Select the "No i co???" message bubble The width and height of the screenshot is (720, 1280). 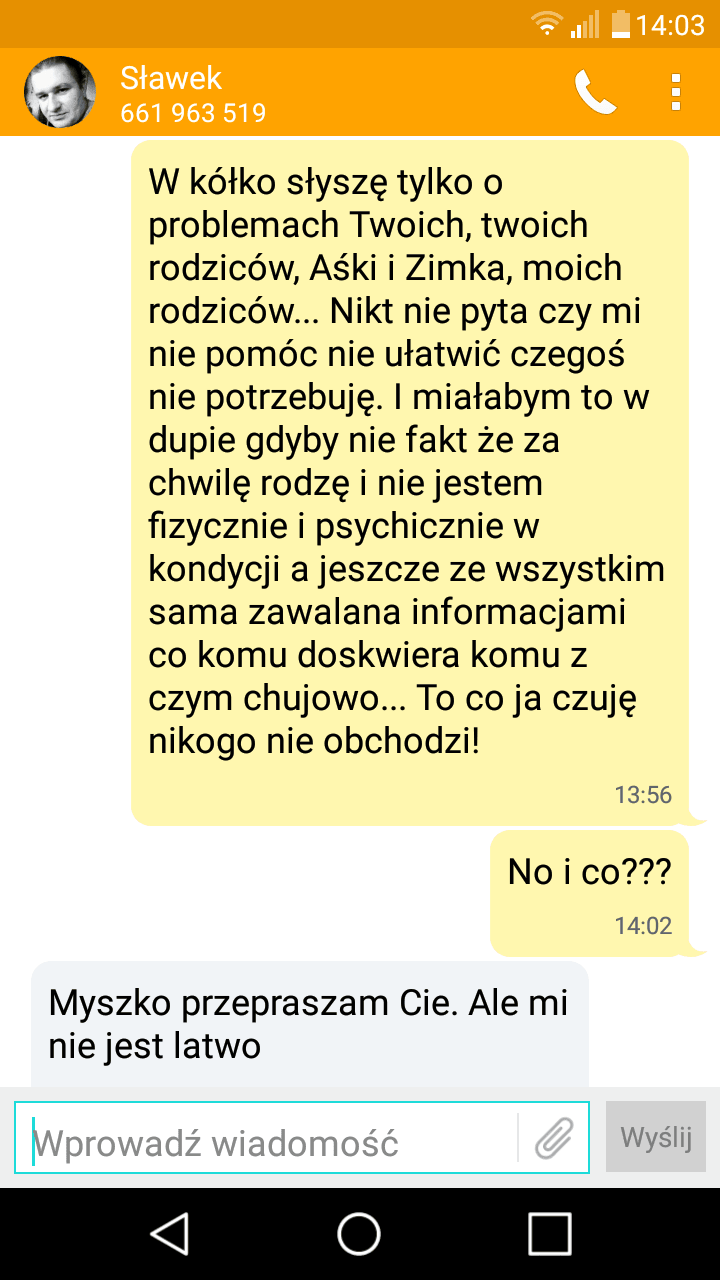(590, 893)
